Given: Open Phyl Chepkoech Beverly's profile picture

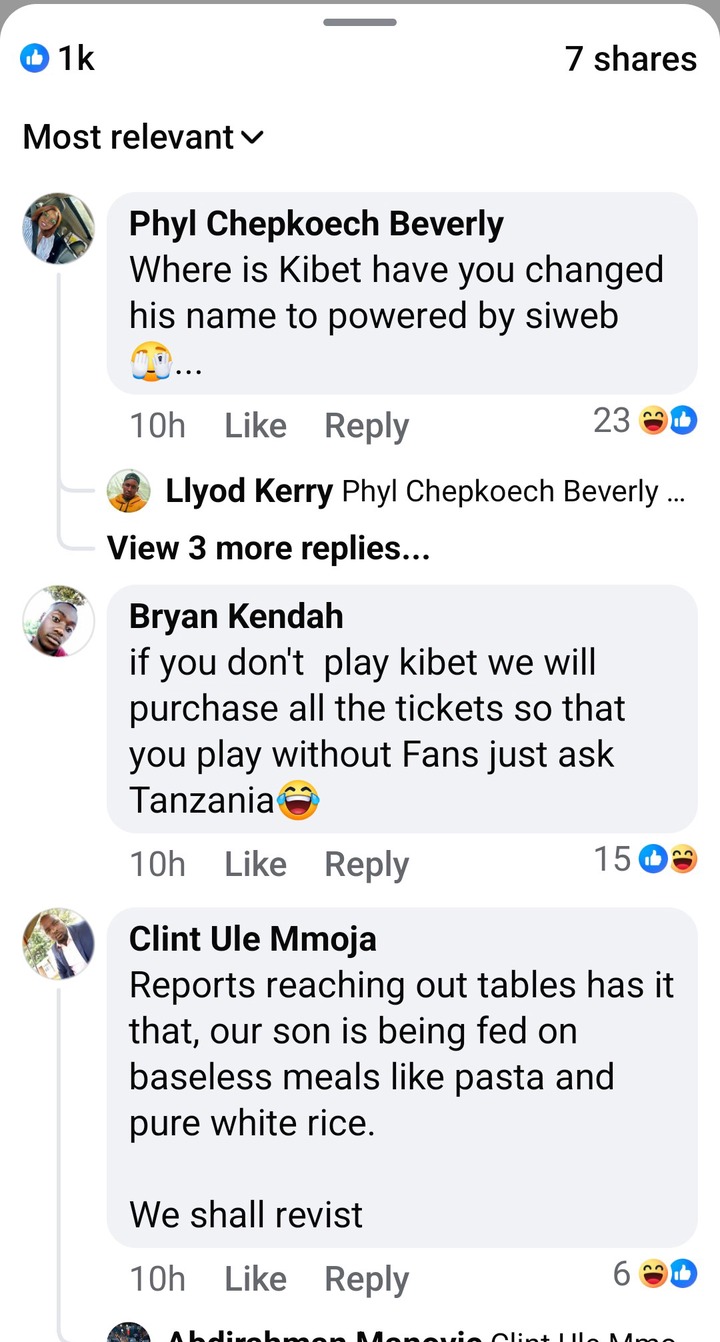Looking at the screenshot, I should [x=59, y=228].
